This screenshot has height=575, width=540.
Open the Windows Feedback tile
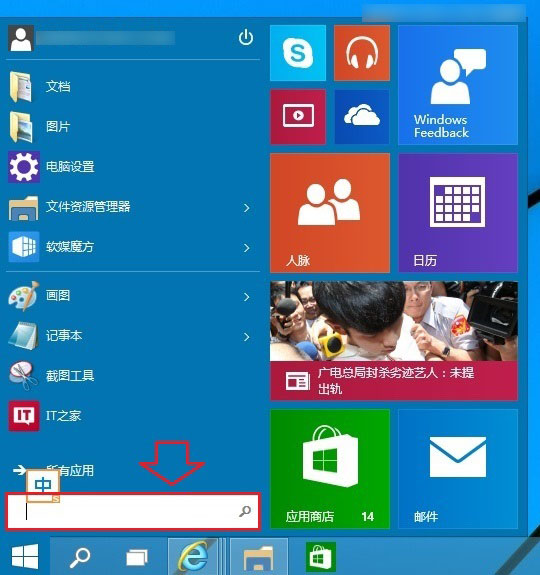tap(458, 85)
